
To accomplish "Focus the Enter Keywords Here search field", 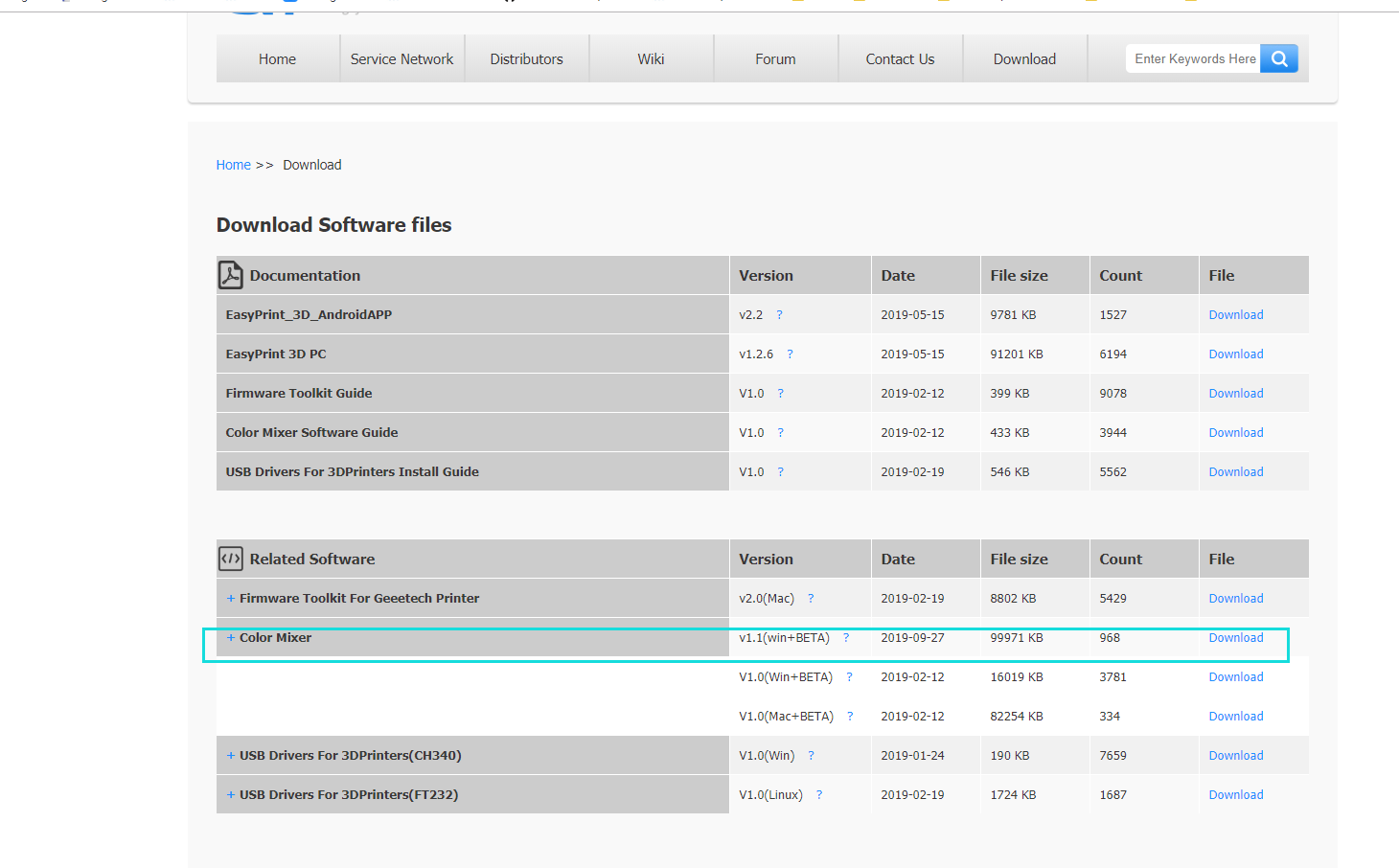I will [x=1194, y=59].
